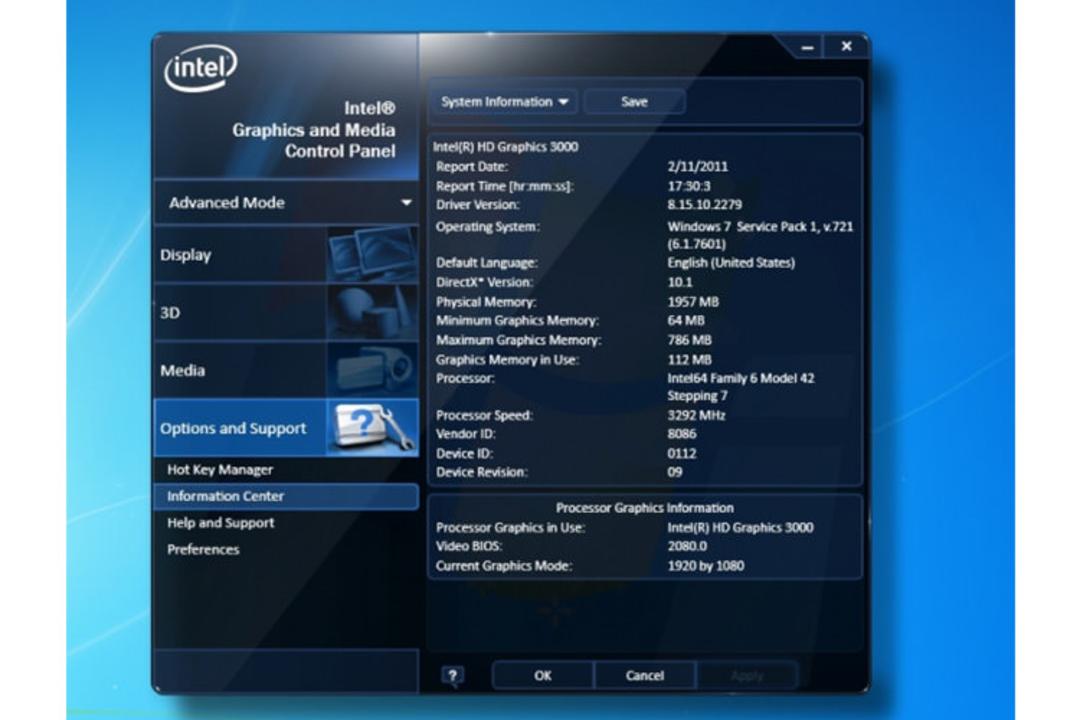Click the Windows 7 Service Pack 1 value
This screenshot has width=1080, height=720.
tap(760, 235)
